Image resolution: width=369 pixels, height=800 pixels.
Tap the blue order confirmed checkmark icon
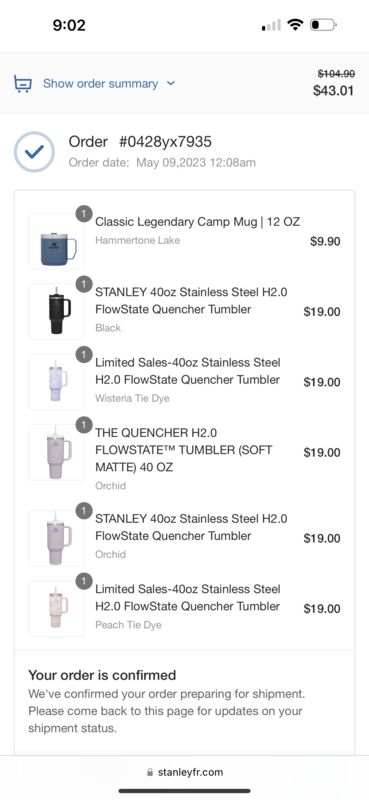(x=34, y=152)
